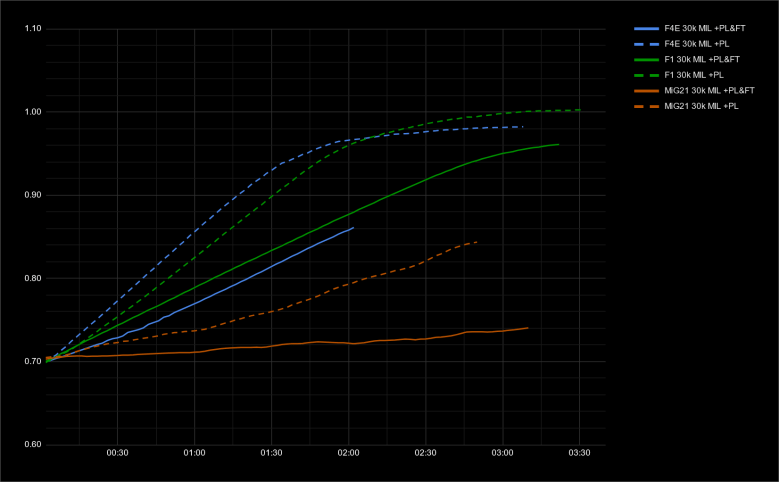The image size is (779, 482).
Task: Click the dashed blue legend line swatch
Action: [x=646, y=44]
